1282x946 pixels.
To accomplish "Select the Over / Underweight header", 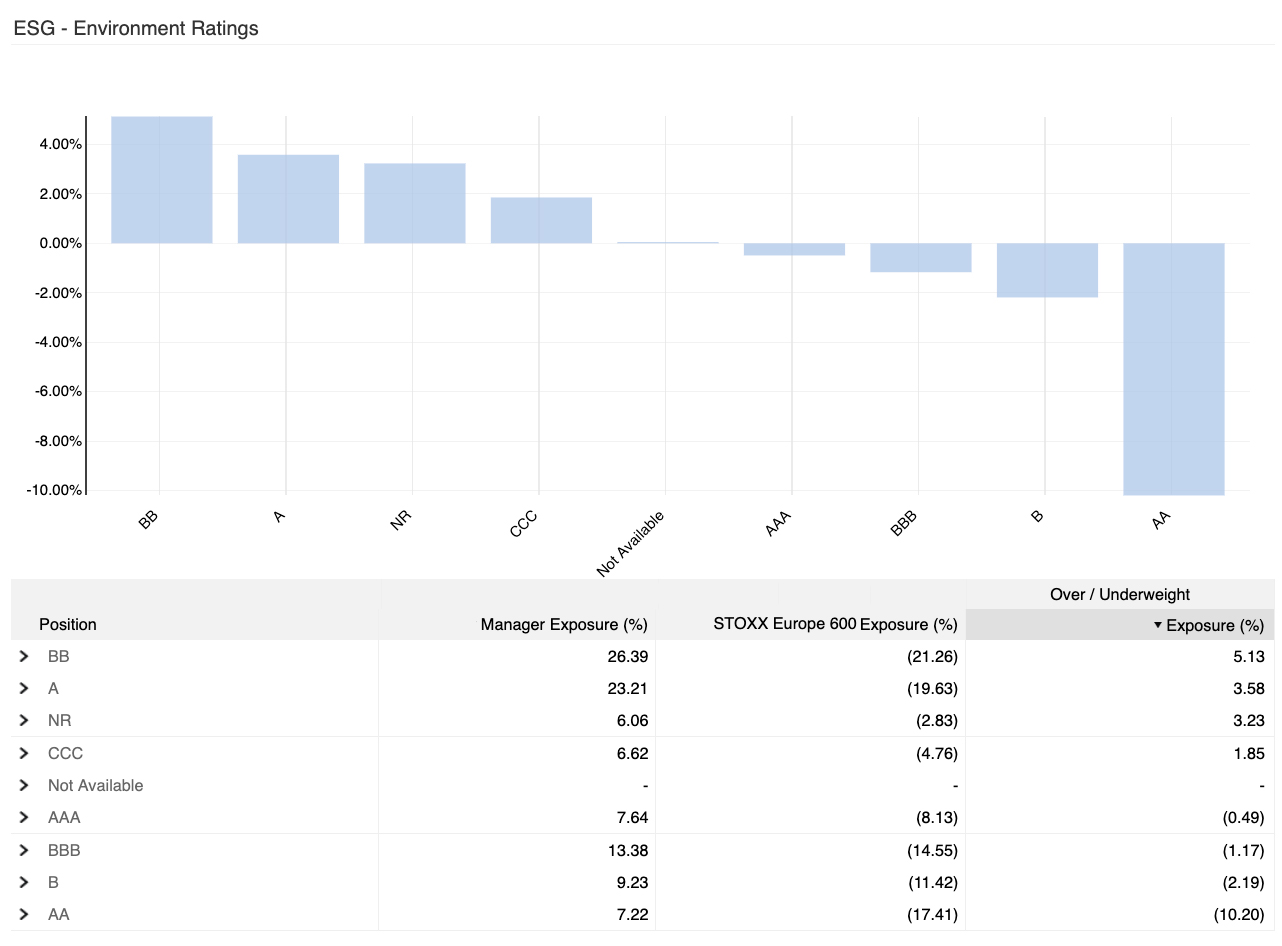I will click(1118, 594).
